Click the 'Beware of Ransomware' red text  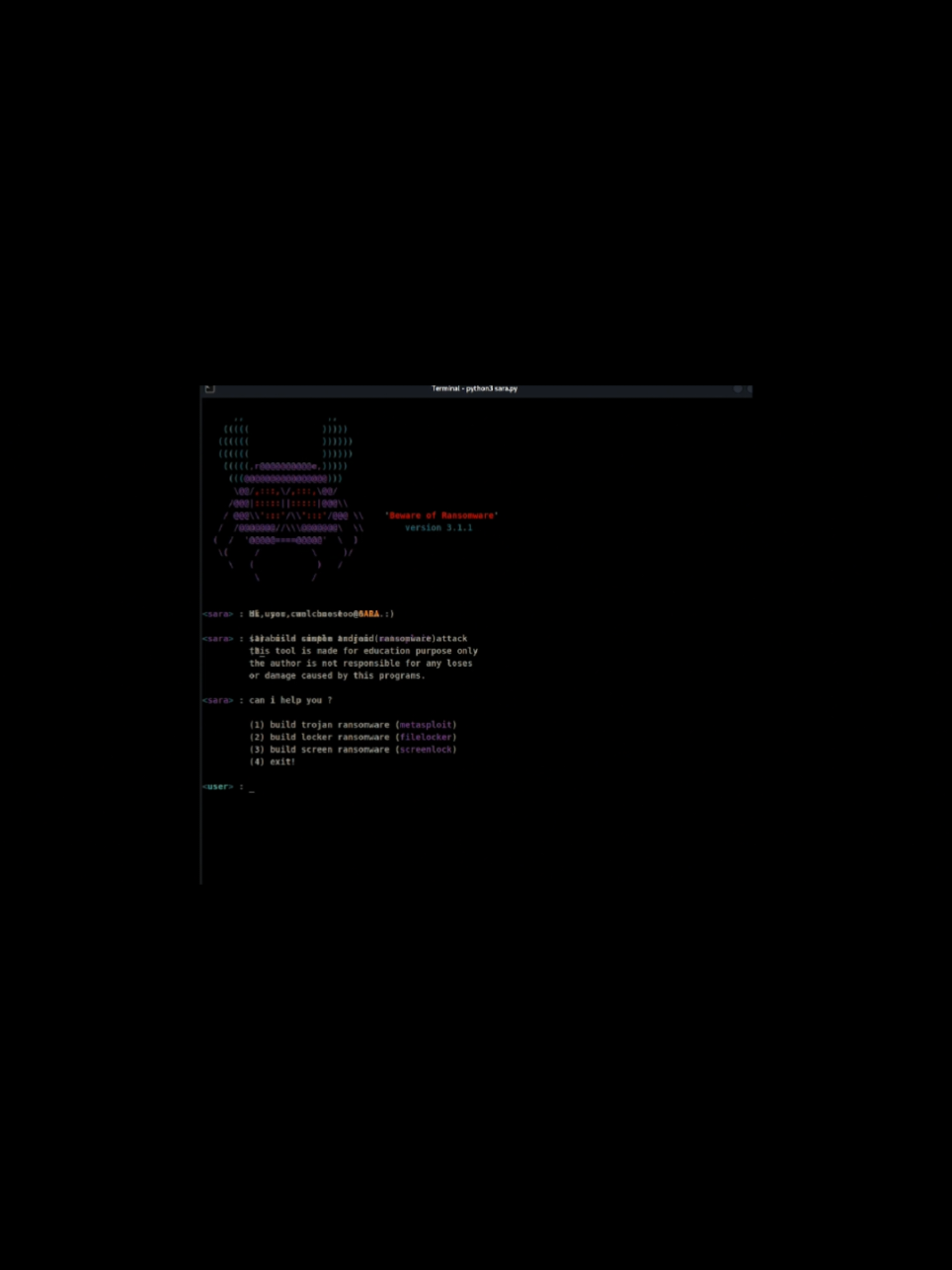pos(441,516)
